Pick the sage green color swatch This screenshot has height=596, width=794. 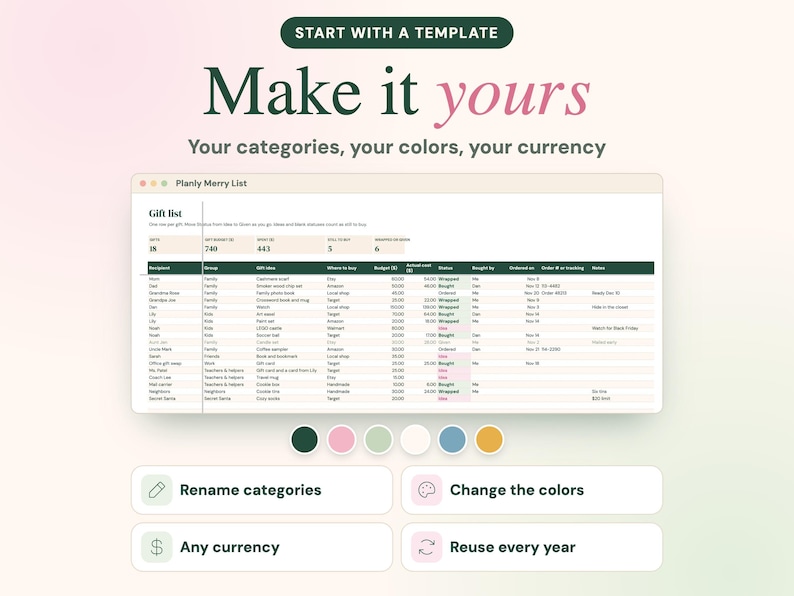(x=378, y=439)
